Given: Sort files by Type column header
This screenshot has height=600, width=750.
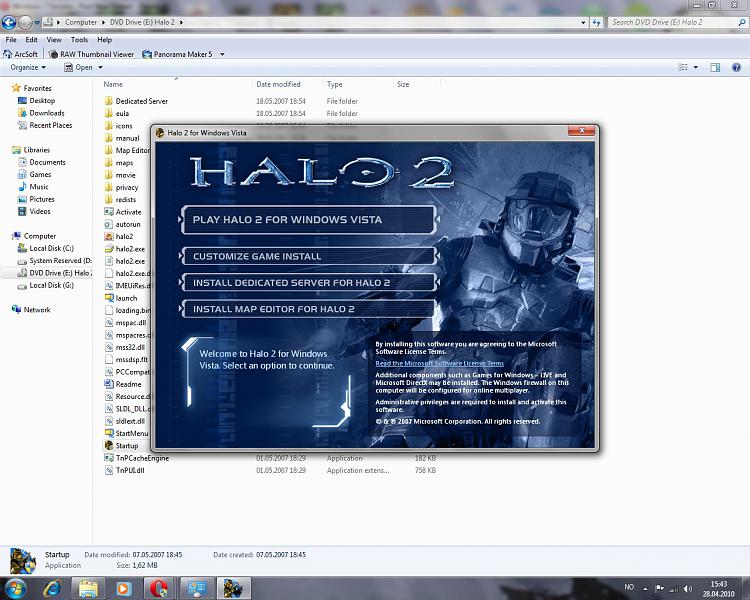Looking at the screenshot, I should click(335, 84).
